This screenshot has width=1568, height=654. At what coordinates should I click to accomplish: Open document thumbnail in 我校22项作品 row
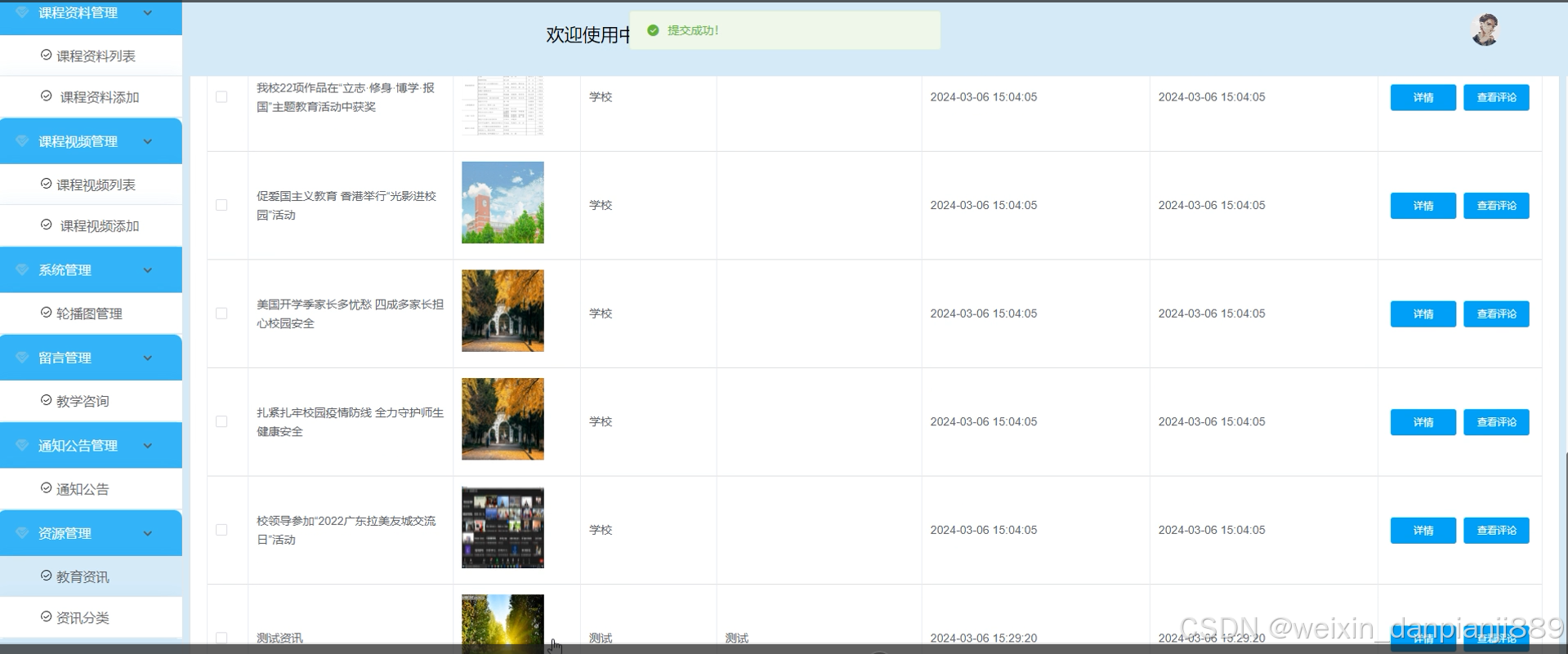[x=503, y=106]
